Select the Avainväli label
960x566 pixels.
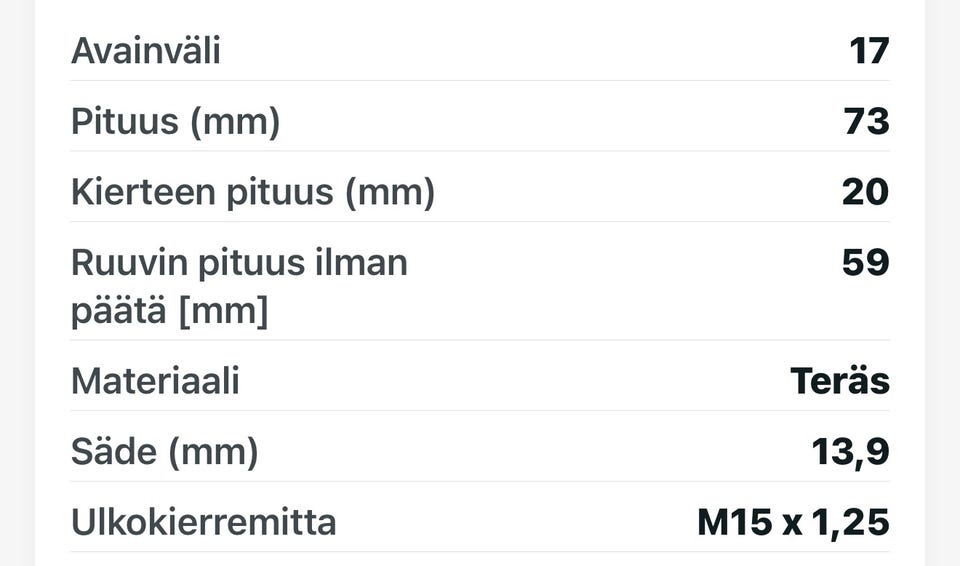tap(146, 50)
